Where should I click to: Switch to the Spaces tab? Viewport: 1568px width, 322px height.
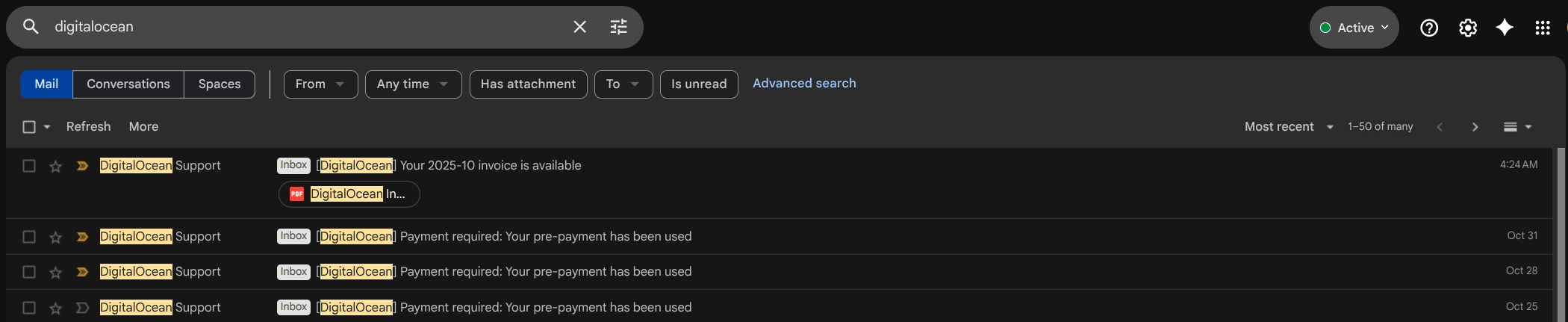[220, 84]
